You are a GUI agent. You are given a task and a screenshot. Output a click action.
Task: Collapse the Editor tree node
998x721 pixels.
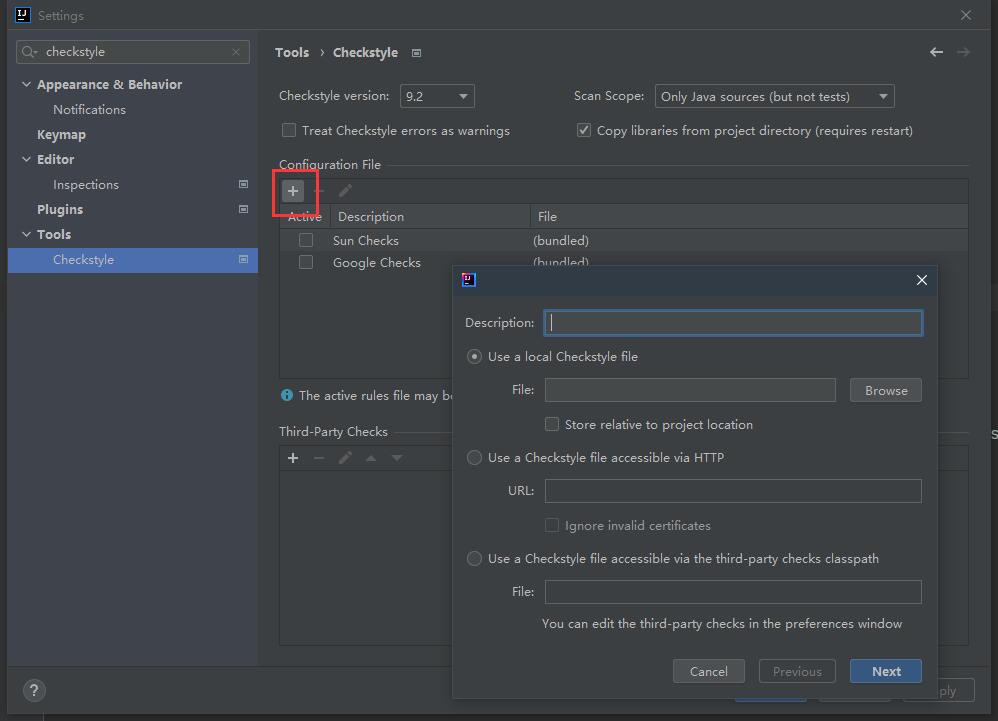(x=26, y=159)
